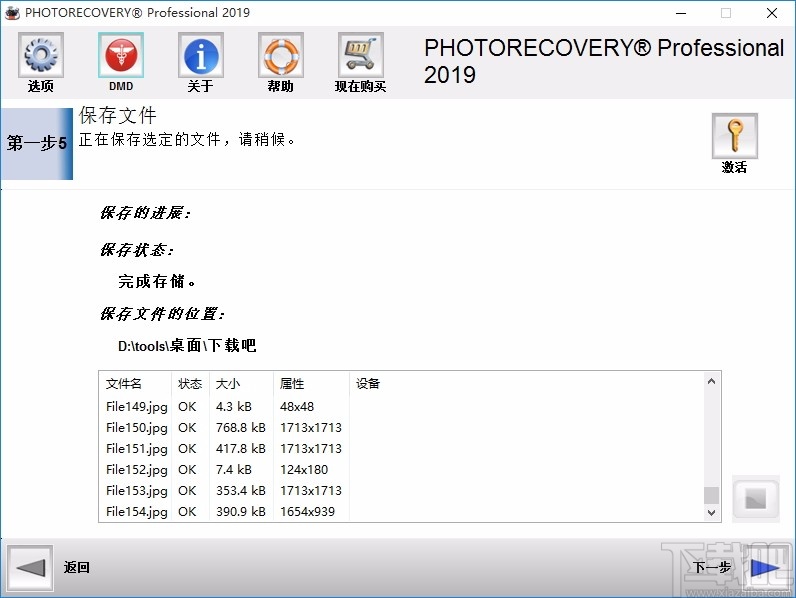Sort by 属性 column header
Image resolution: width=796 pixels, height=598 pixels.
coord(292,384)
